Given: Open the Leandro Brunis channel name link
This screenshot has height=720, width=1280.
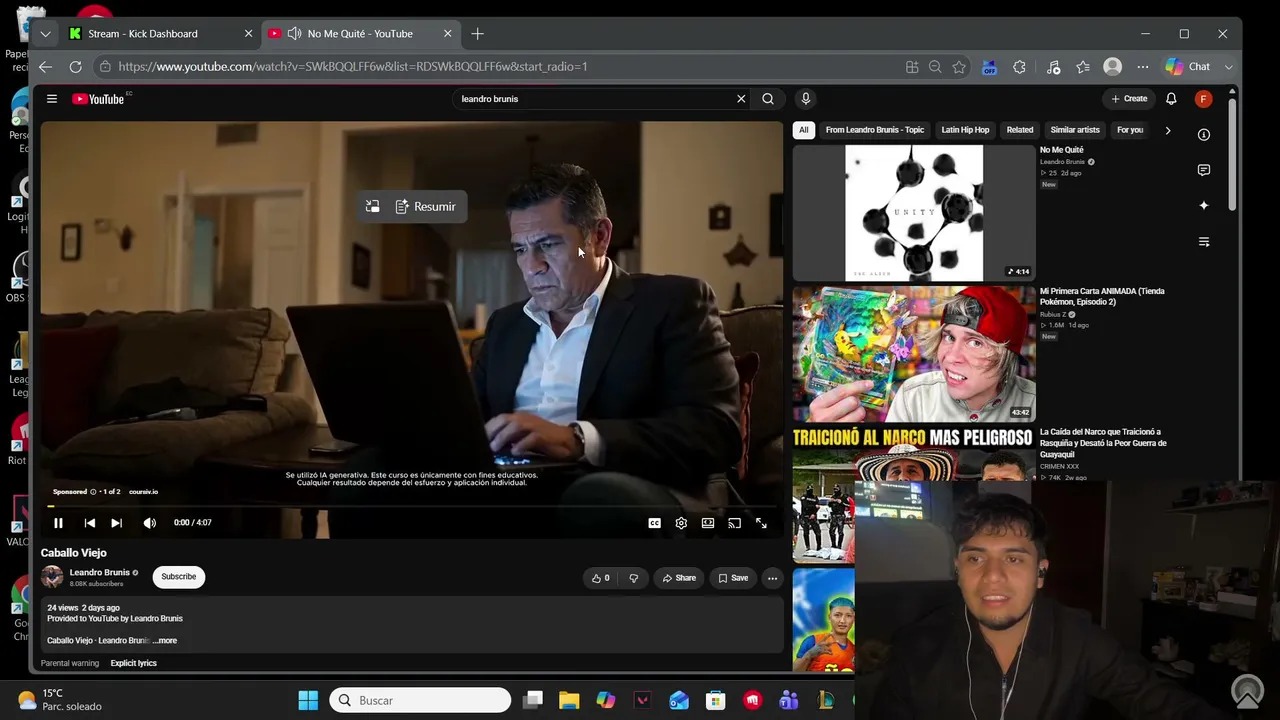Looking at the screenshot, I should point(100,573).
